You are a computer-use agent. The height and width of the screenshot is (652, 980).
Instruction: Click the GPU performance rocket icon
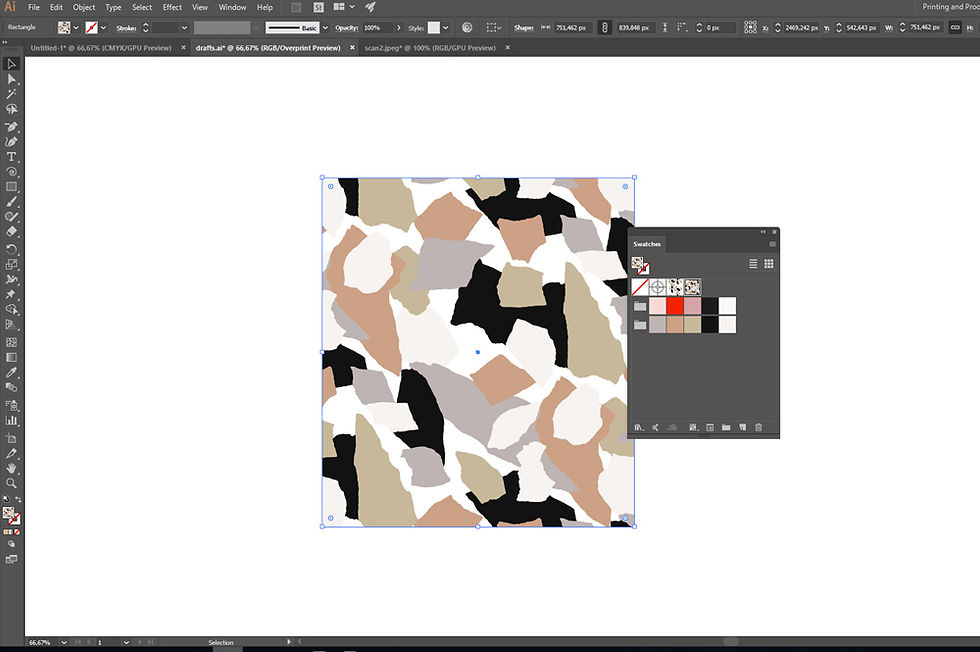click(370, 8)
